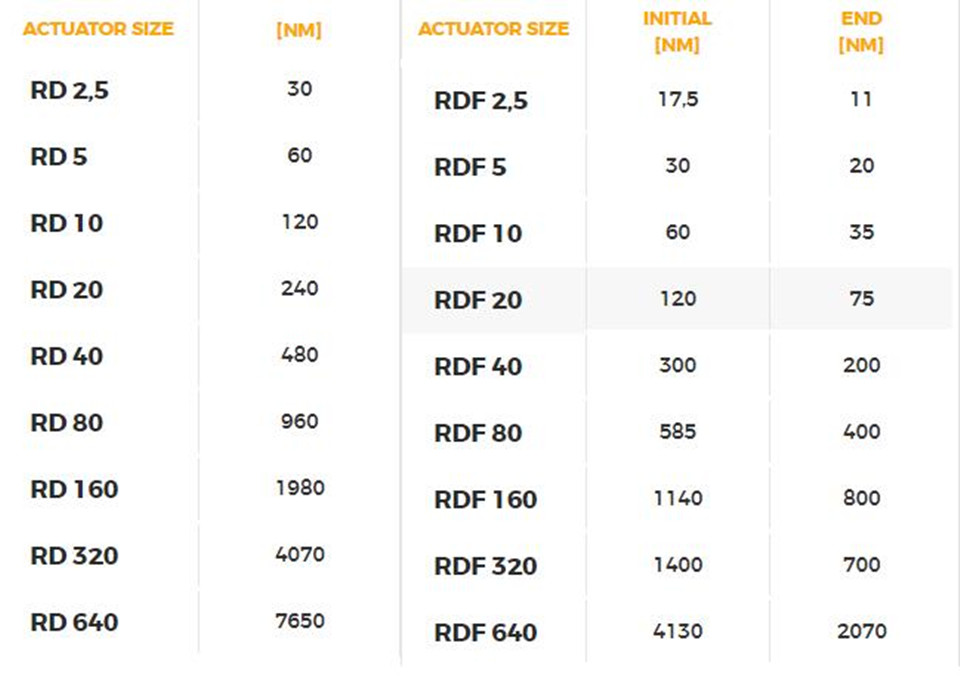Click the left table ACTUATOR SIZE header
The image size is (960, 680).
point(99,29)
